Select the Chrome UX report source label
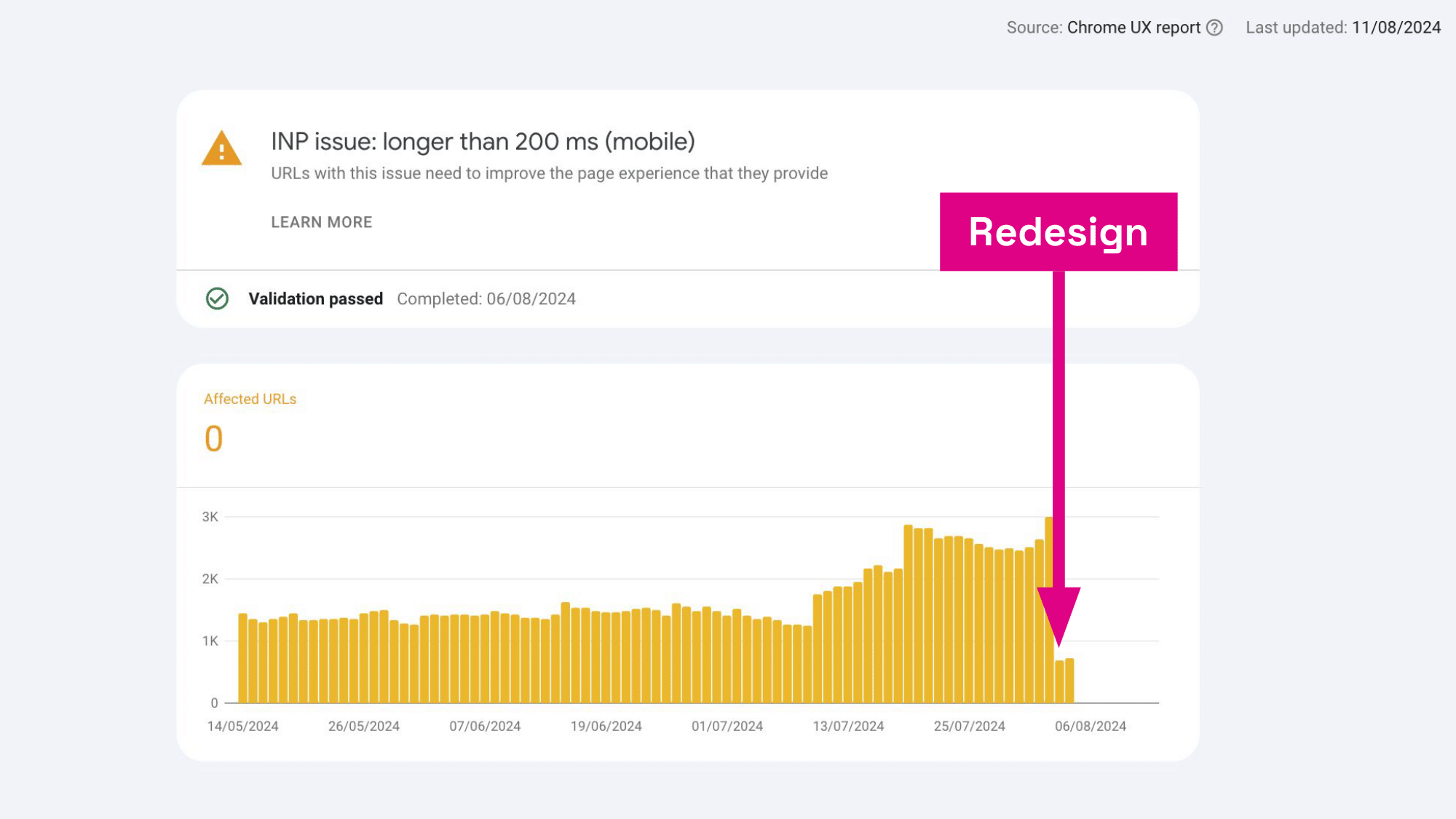1456x819 pixels. [1133, 27]
